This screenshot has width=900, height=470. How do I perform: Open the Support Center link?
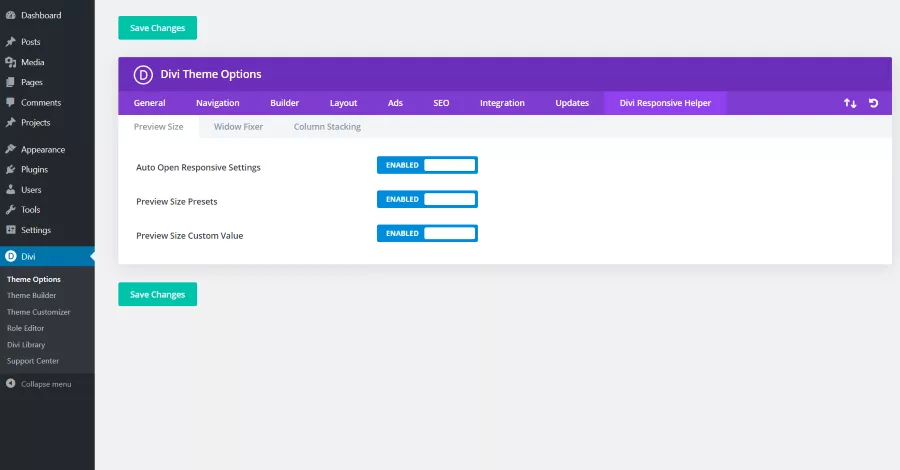click(33, 361)
